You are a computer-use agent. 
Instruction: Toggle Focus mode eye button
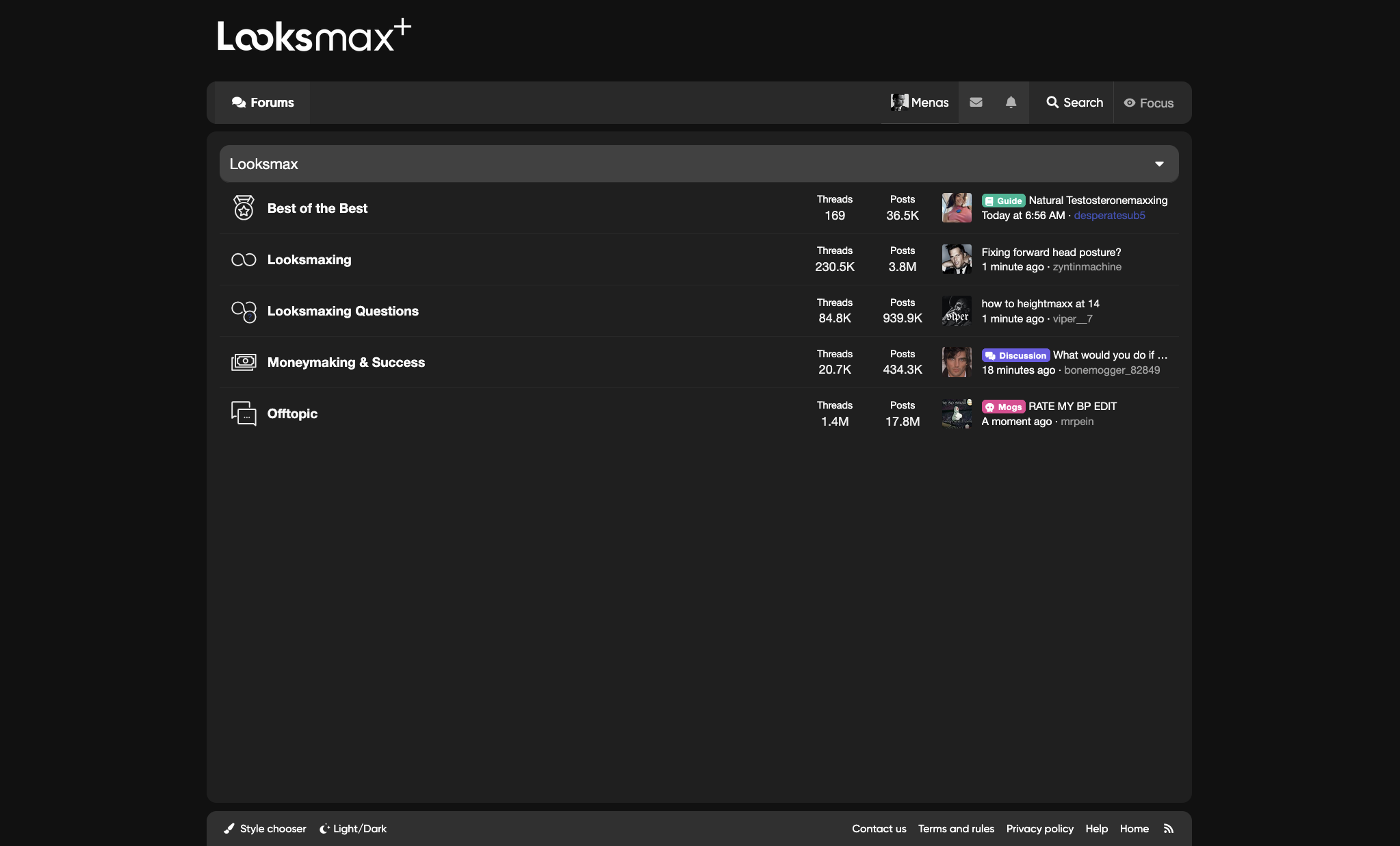[1149, 103]
